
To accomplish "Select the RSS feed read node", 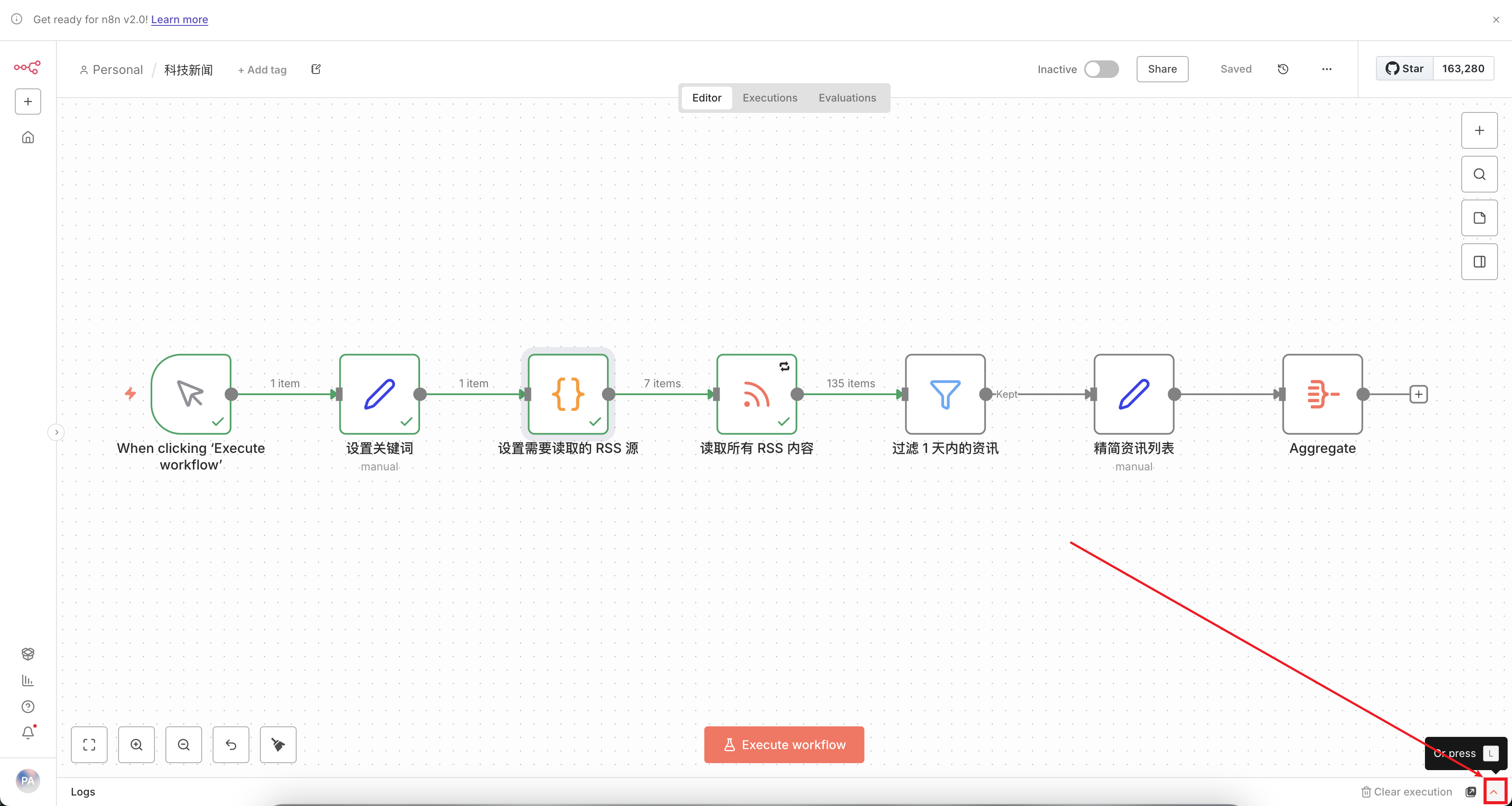I will 756,394.
